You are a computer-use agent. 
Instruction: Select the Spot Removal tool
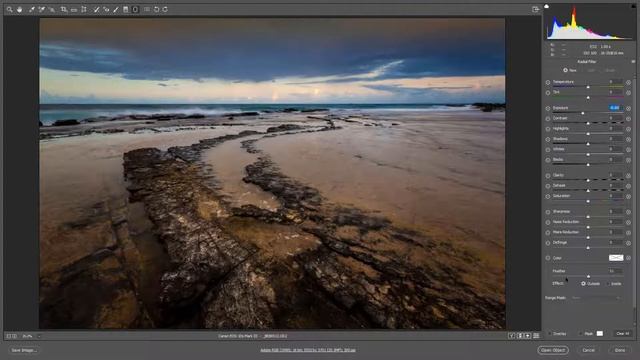[96, 9]
